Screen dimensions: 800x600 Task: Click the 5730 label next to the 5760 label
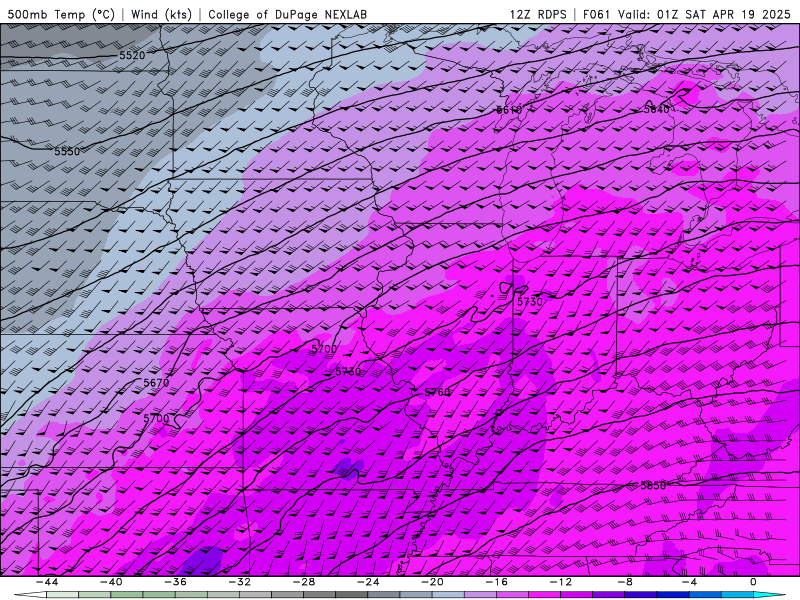tap(348, 372)
